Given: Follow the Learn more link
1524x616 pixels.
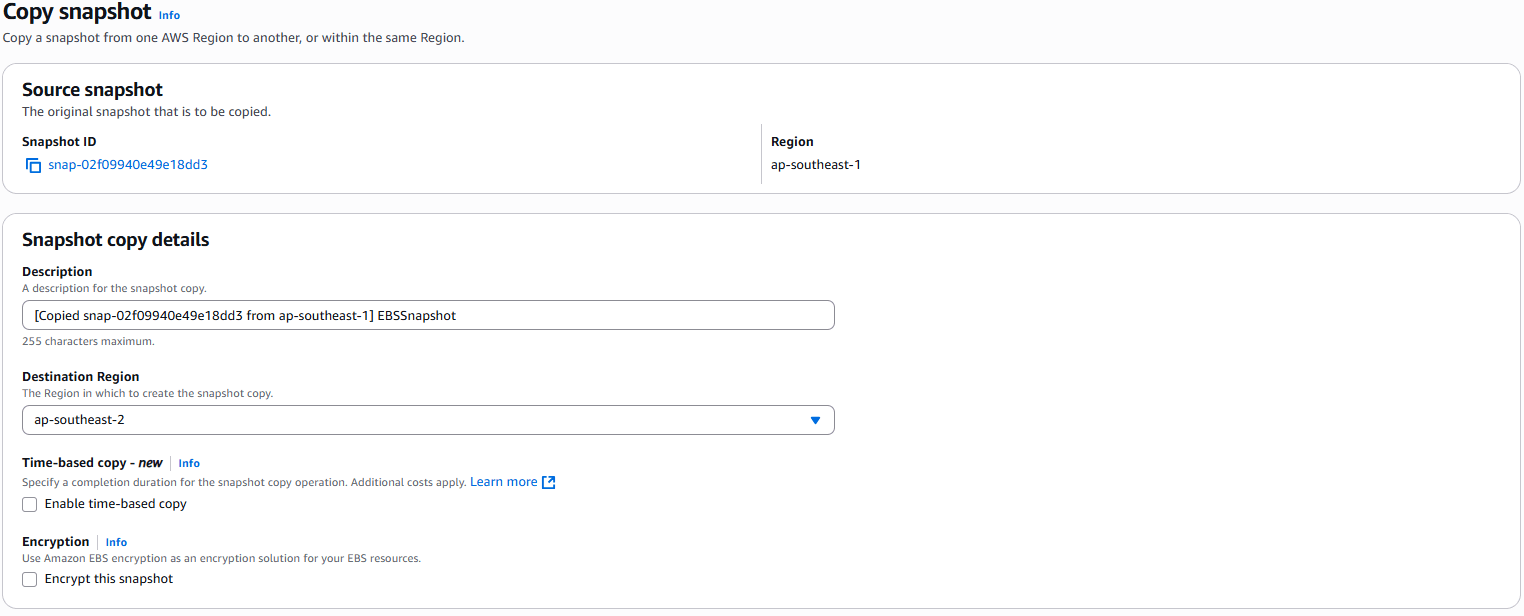Looking at the screenshot, I should pyautogui.click(x=503, y=482).
